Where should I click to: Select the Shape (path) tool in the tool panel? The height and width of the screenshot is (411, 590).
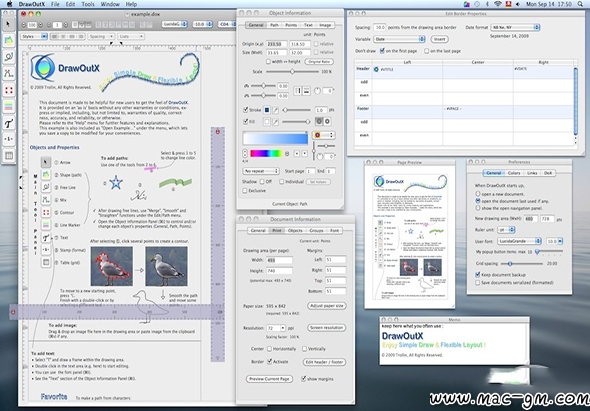9,40
